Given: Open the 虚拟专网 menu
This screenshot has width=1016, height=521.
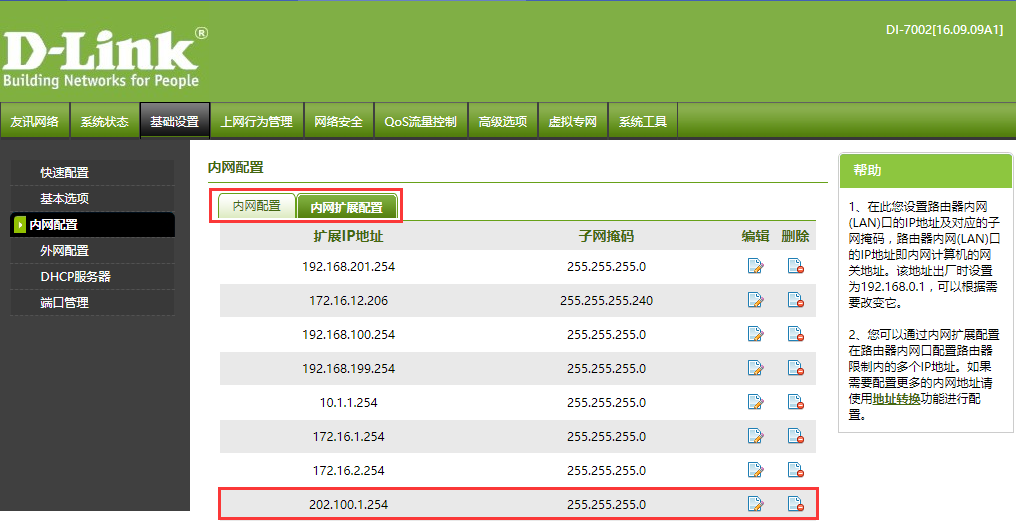Looking at the screenshot, I should coord(573,121).
